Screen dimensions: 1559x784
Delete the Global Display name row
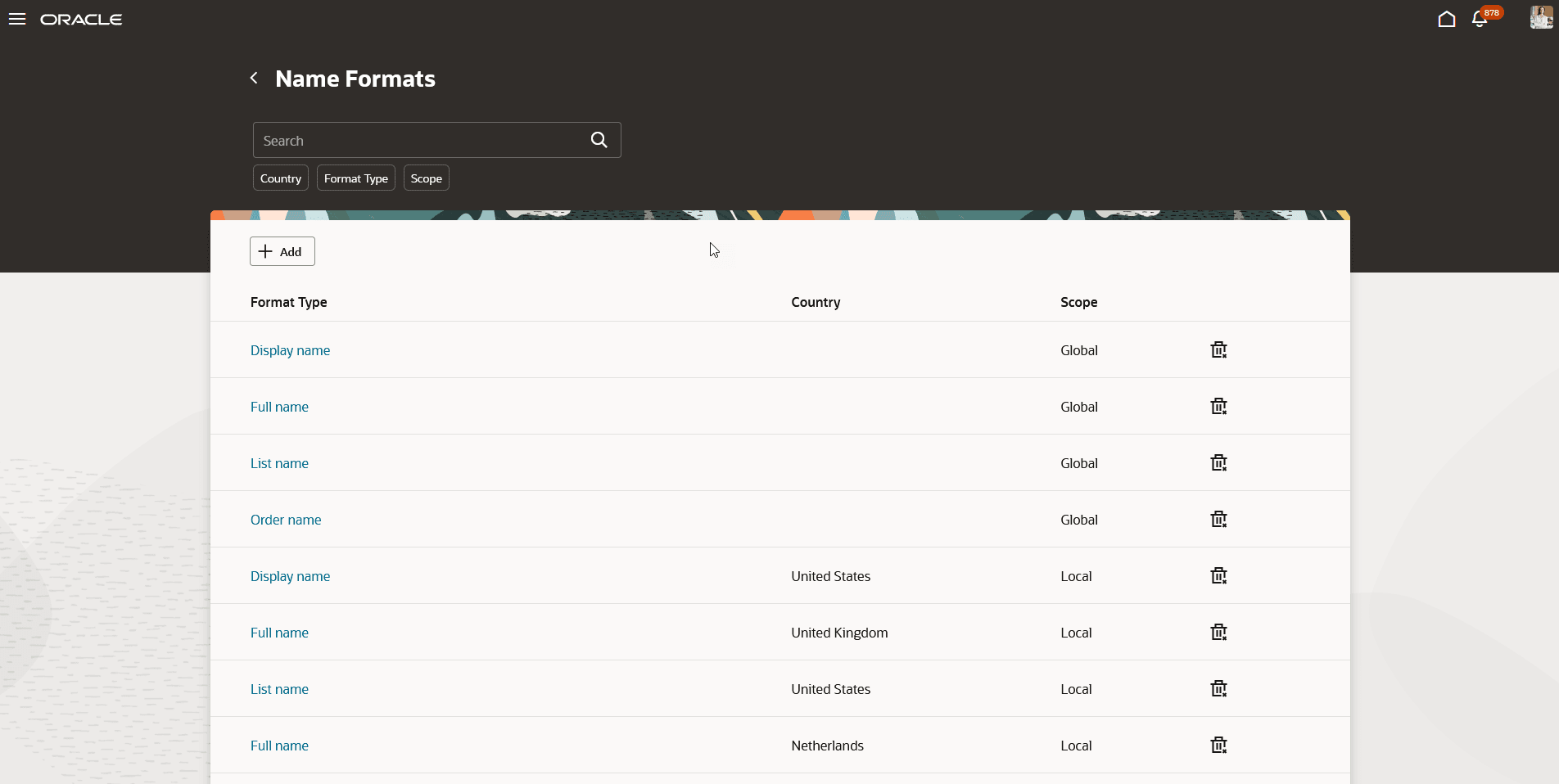[x=1219, y=350]
